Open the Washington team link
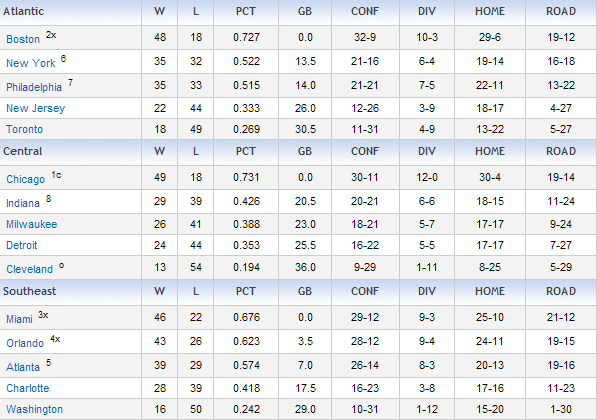Image resolution: width=597 pixels, height=420 pixels. 34,409
